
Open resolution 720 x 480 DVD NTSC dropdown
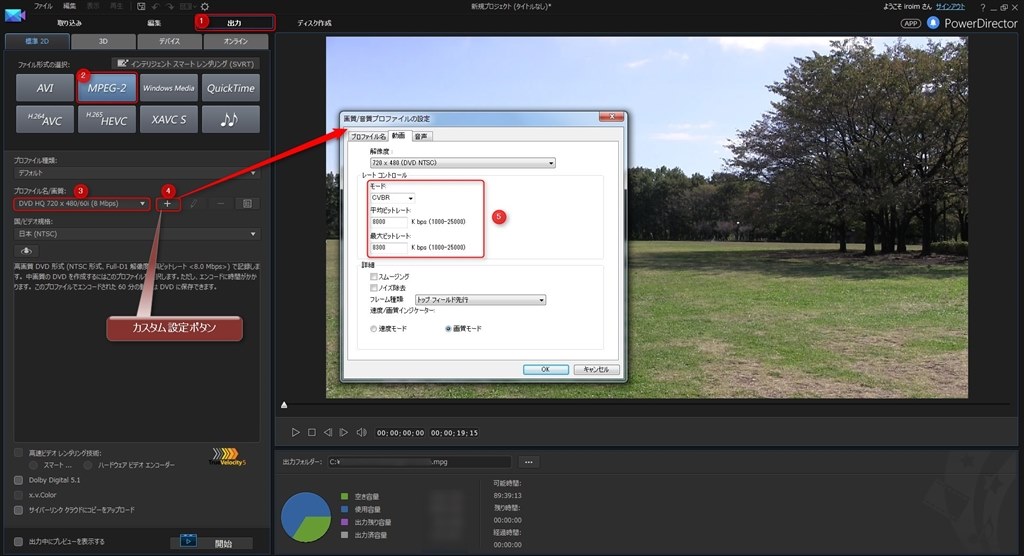[x=462, y=163]
